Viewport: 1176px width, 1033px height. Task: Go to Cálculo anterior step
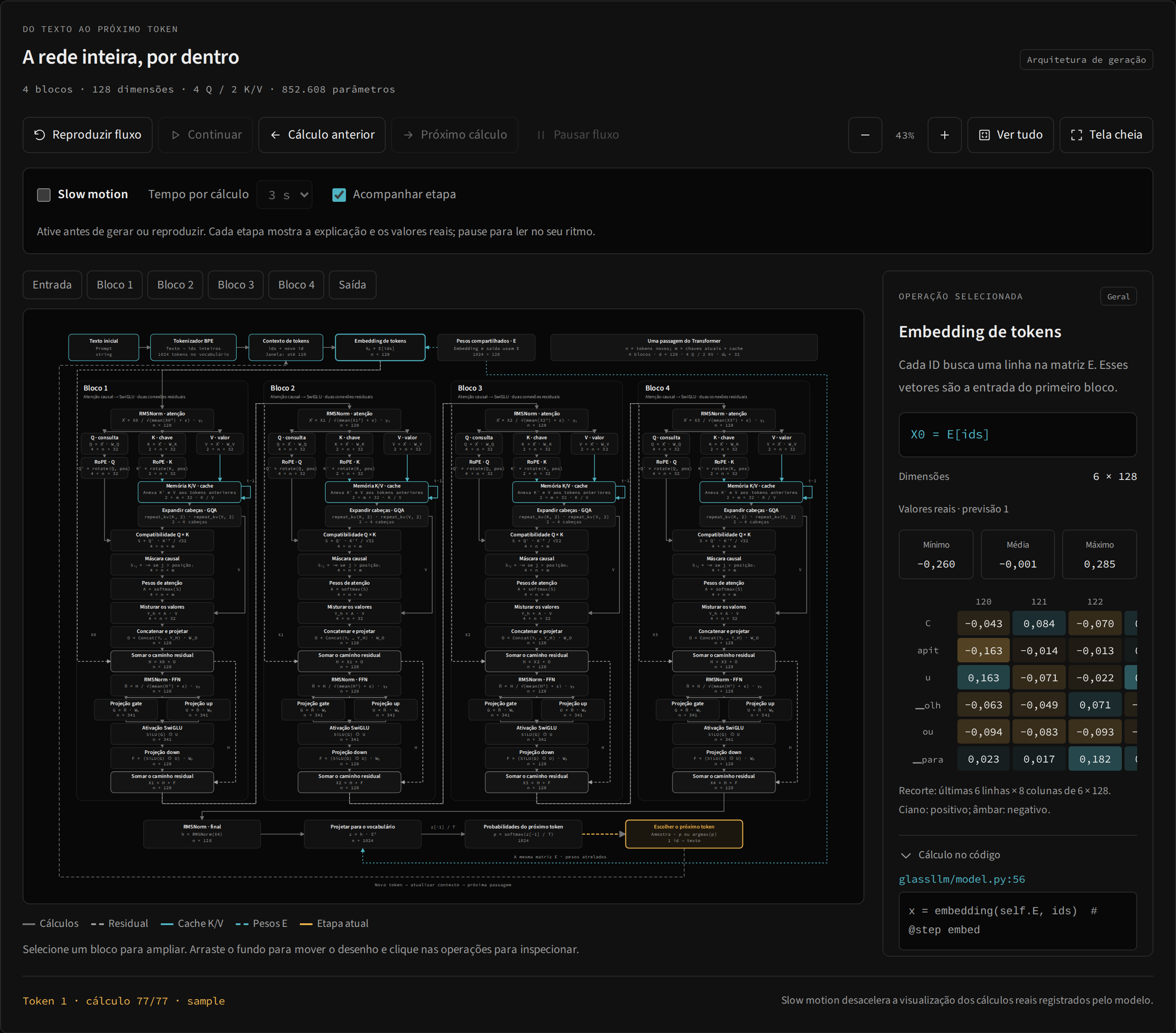322,135
